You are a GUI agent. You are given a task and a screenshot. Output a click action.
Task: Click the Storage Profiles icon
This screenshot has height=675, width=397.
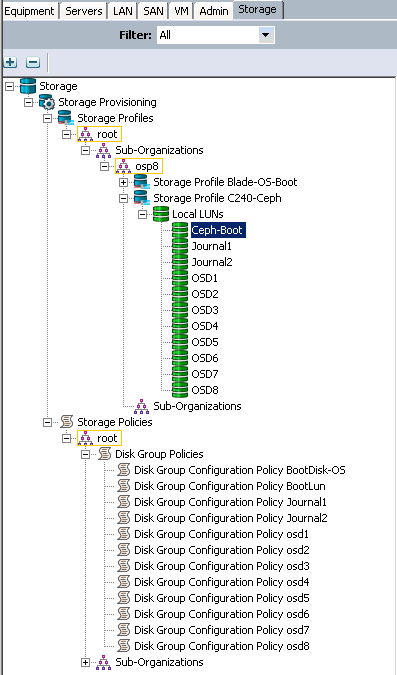(x=66, y=118)
